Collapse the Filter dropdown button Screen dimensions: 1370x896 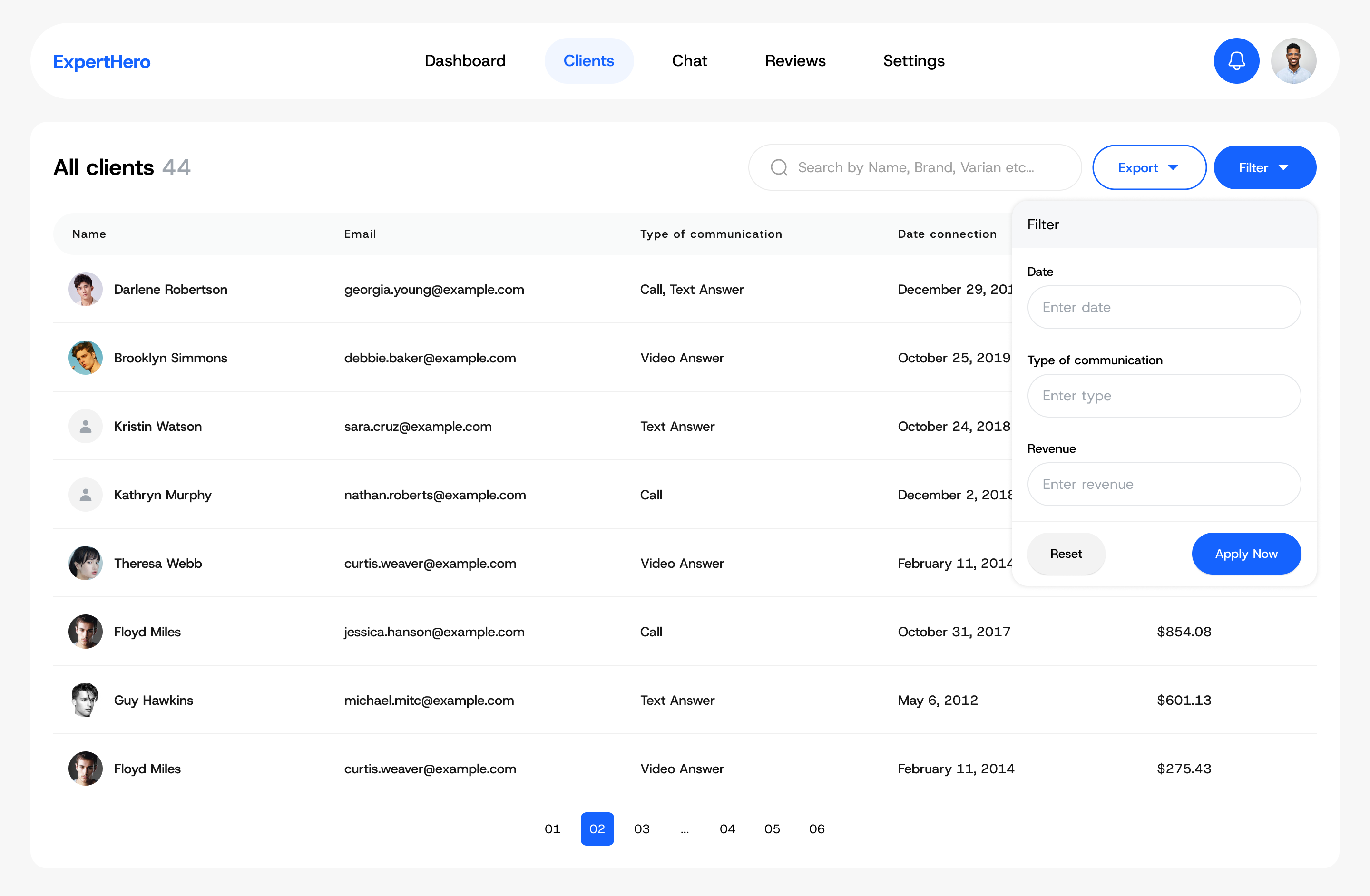click(1265, 167)
